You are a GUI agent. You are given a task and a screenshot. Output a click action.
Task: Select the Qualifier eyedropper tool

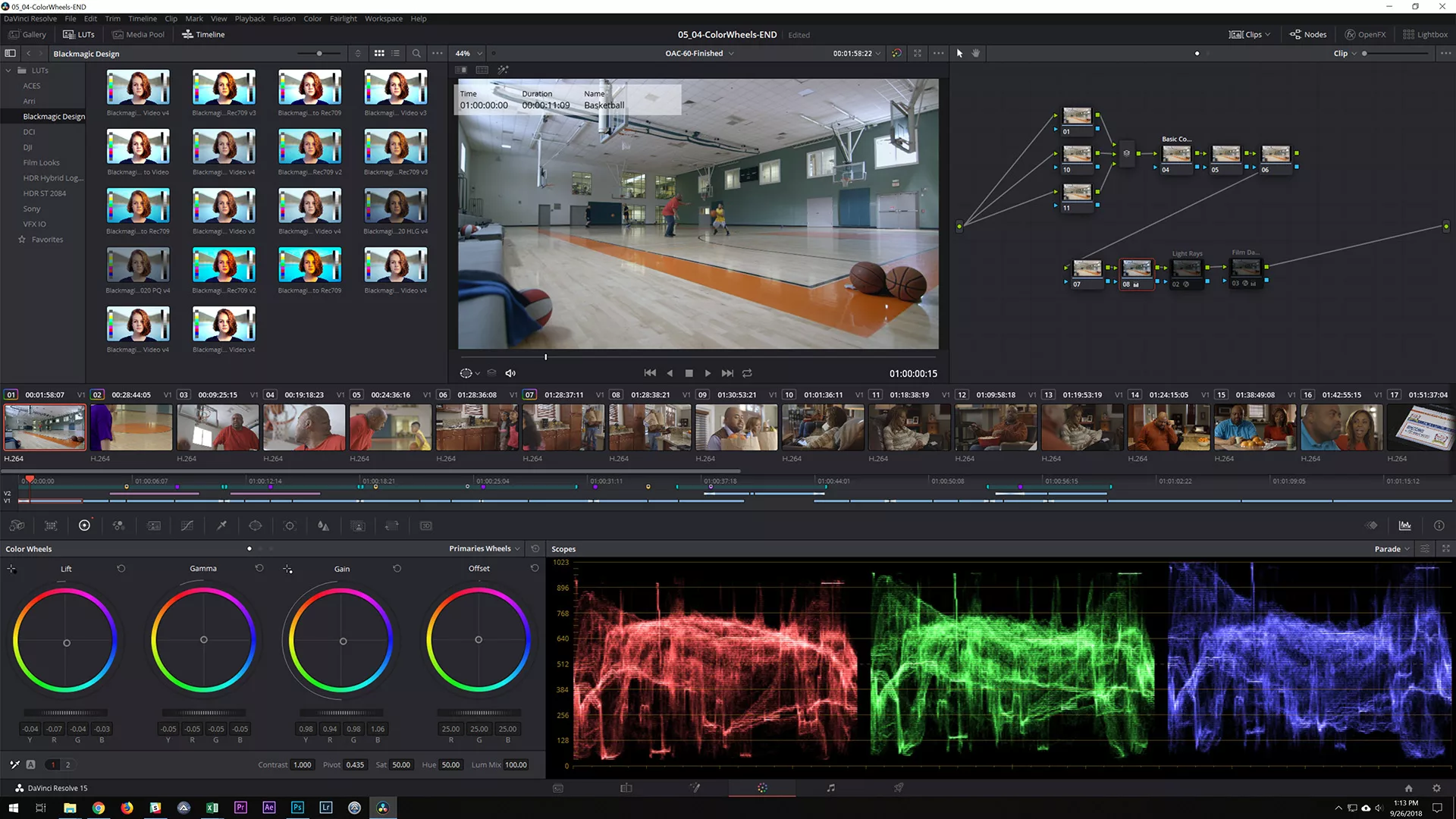click(x=221, y=525)
